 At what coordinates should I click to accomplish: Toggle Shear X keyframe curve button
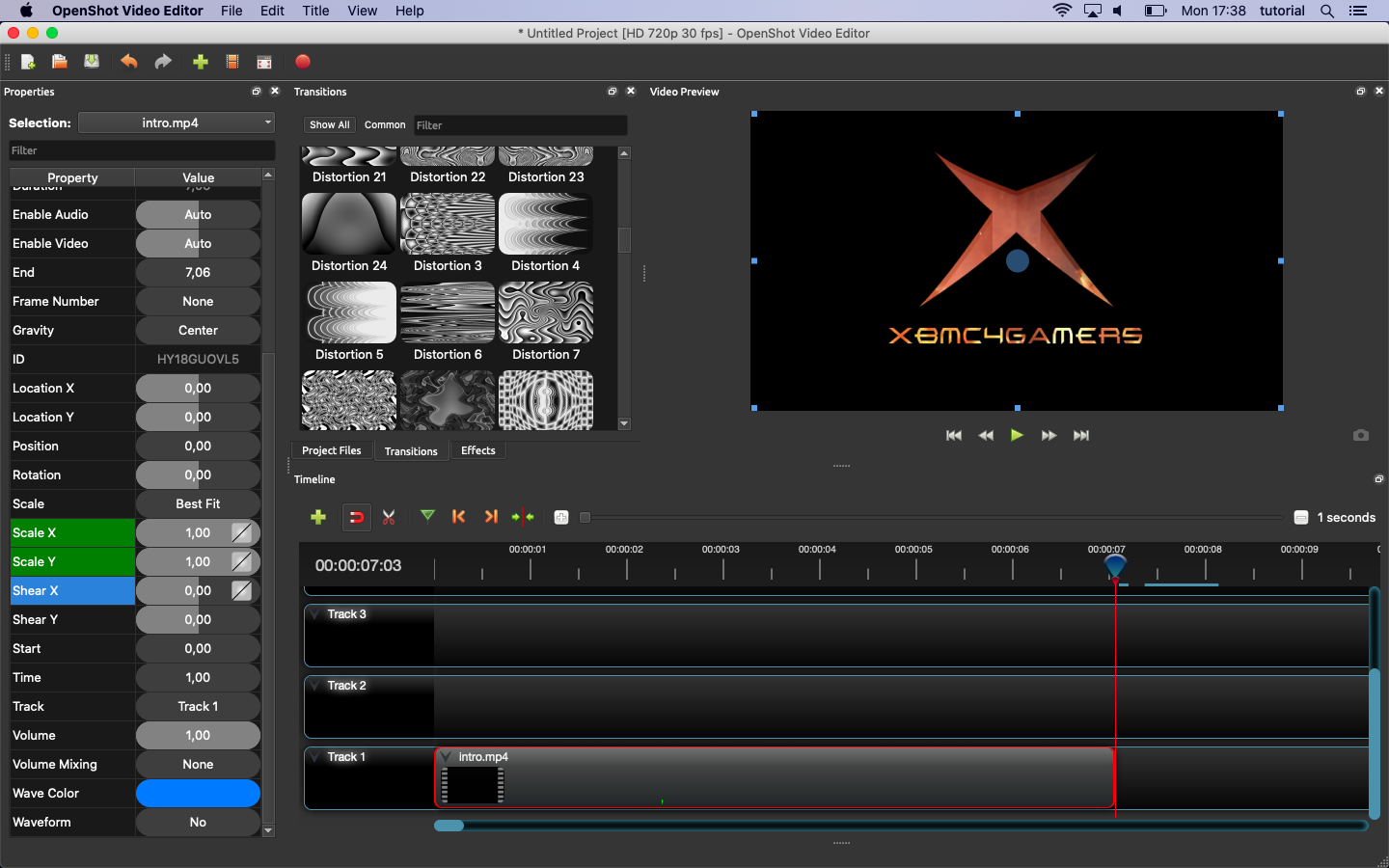click(242, 591)
